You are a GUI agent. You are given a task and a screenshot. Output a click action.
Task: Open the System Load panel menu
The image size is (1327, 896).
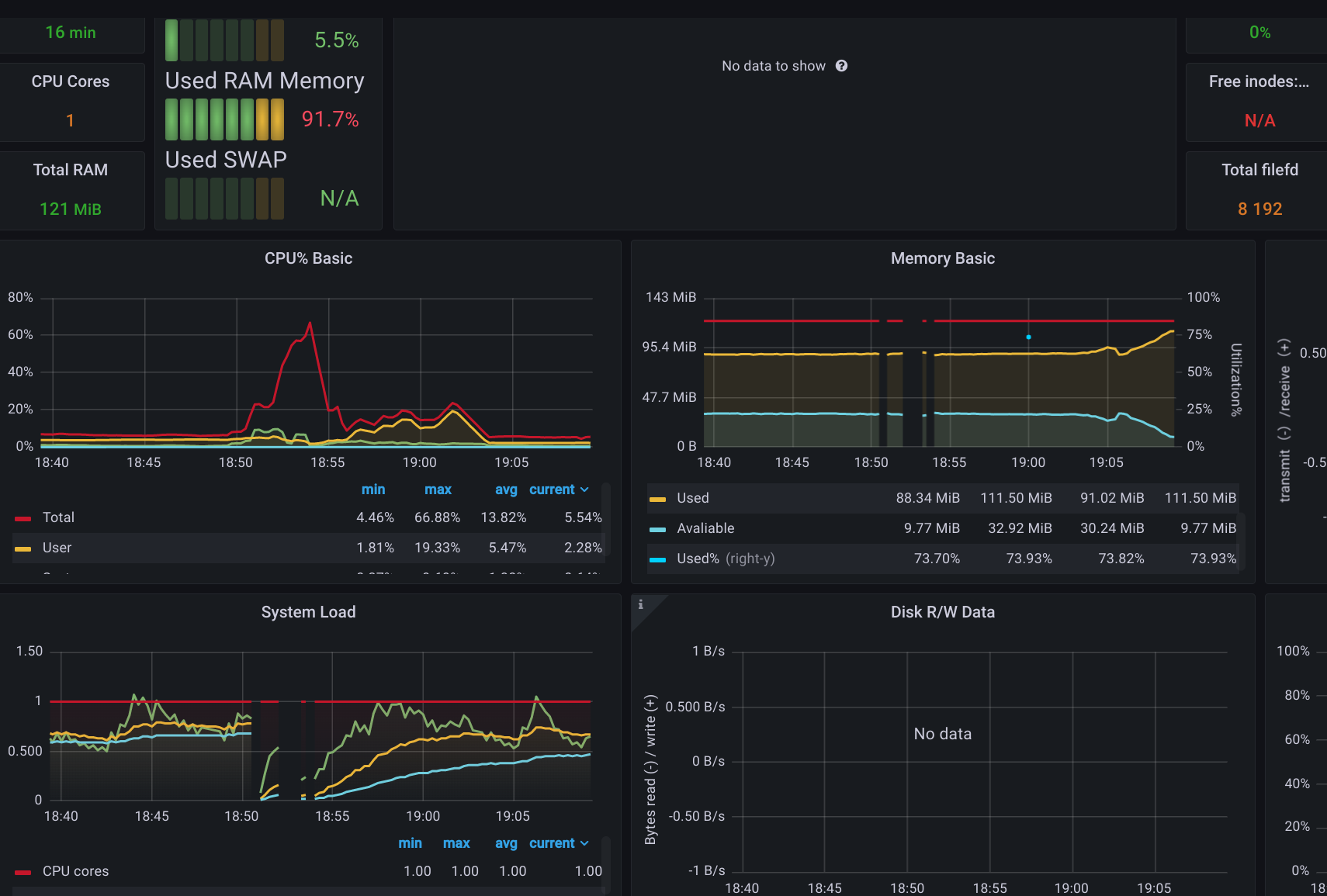click(x=308, y=611)
